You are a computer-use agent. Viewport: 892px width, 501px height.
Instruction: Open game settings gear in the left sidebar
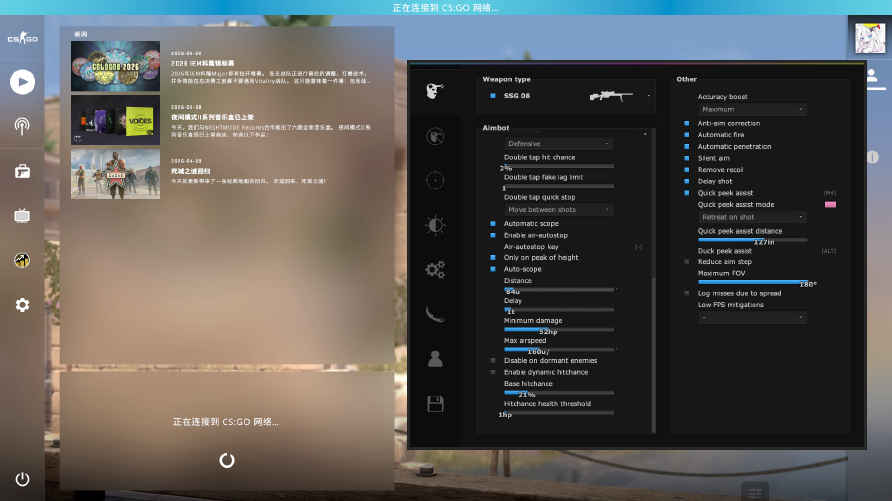point(22,305)
